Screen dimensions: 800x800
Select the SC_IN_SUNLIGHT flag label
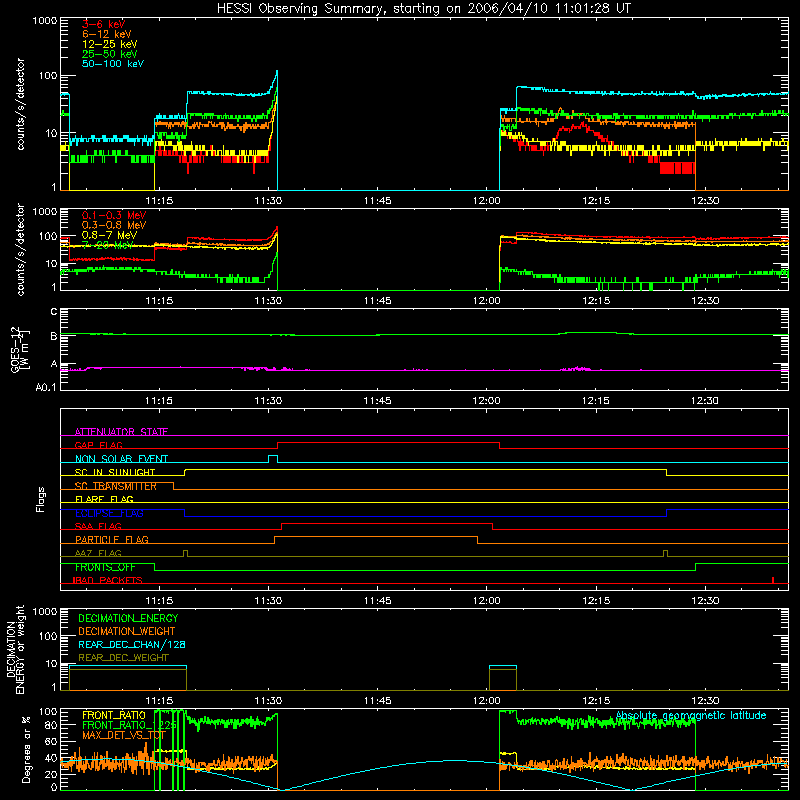(x=115, y=472)
